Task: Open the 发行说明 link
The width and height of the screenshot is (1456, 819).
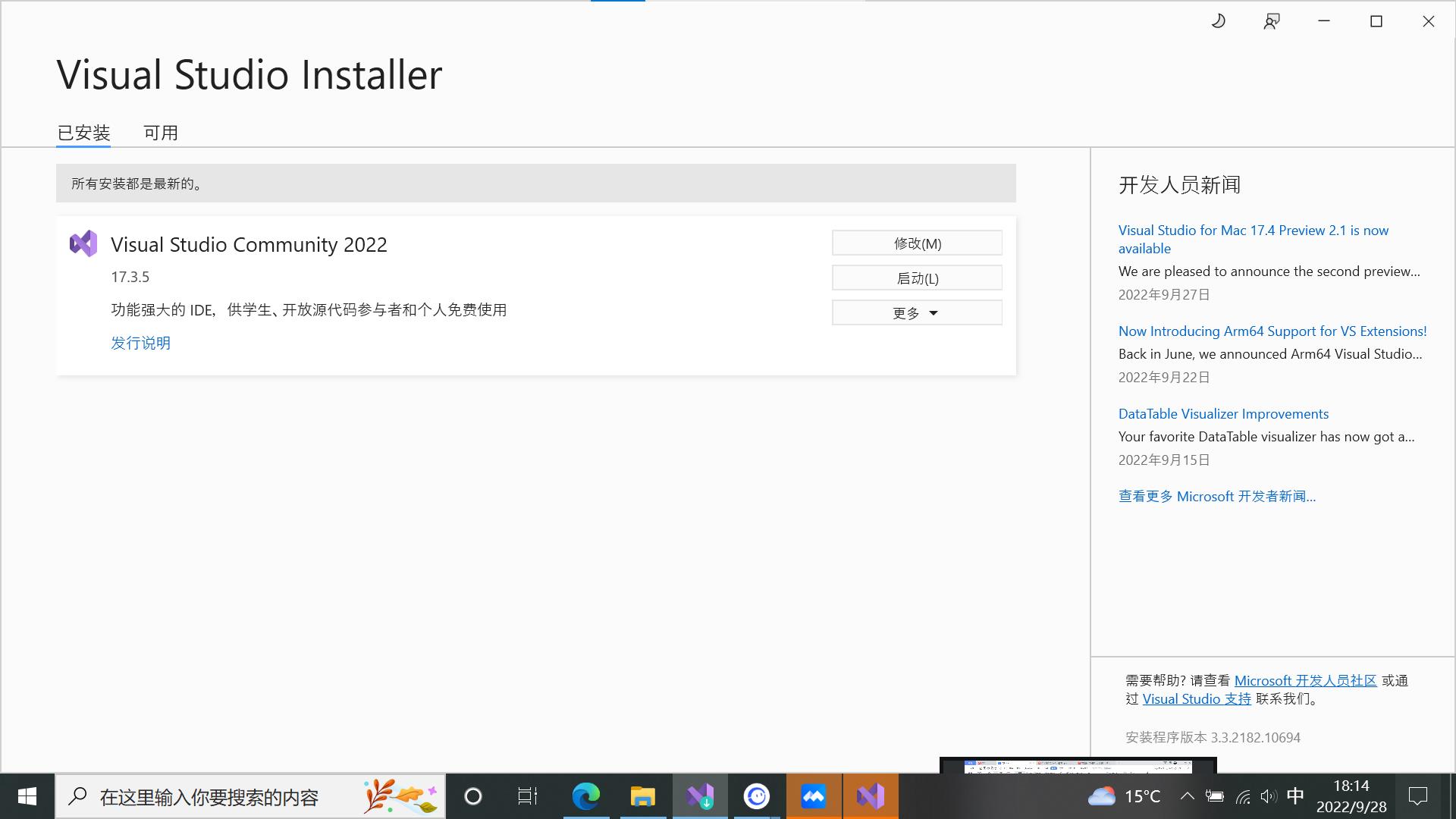Action: [140, 343]
